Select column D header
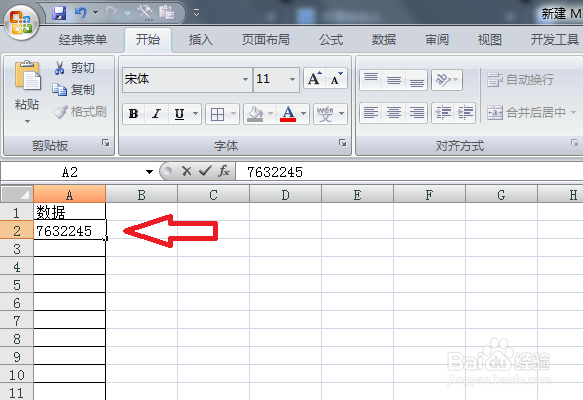 285,194
